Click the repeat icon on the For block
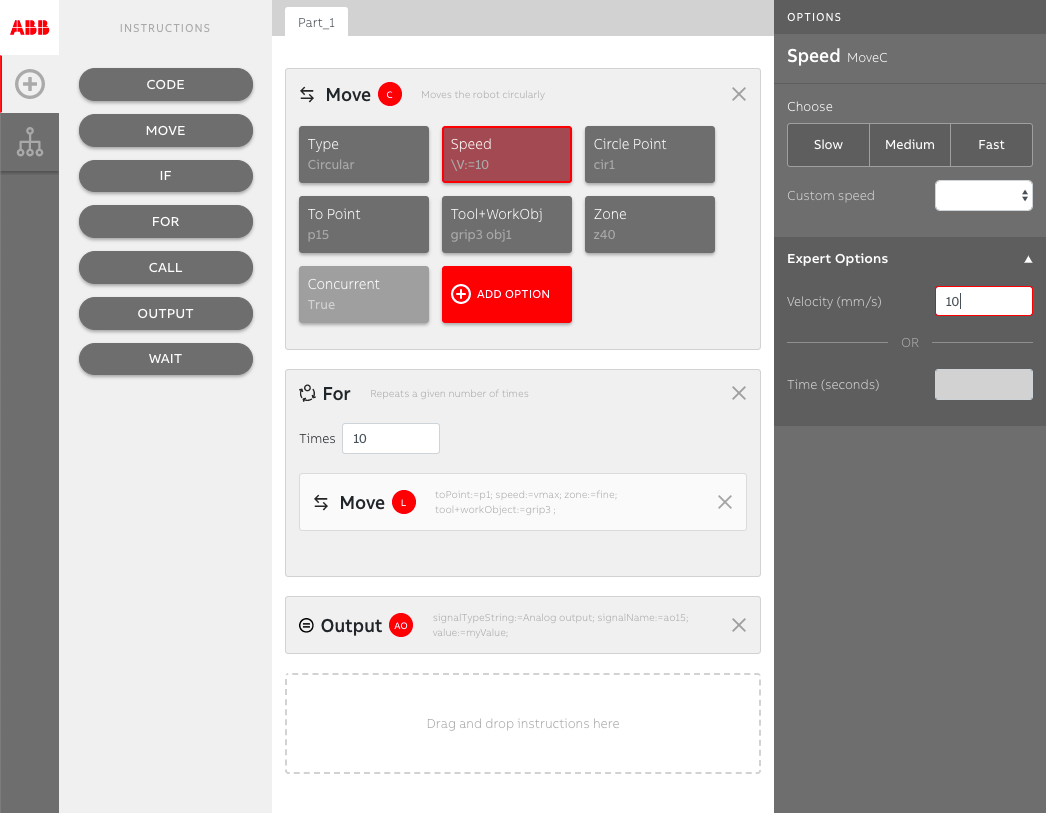This screenshot has width=1046, height=813. 306,393
